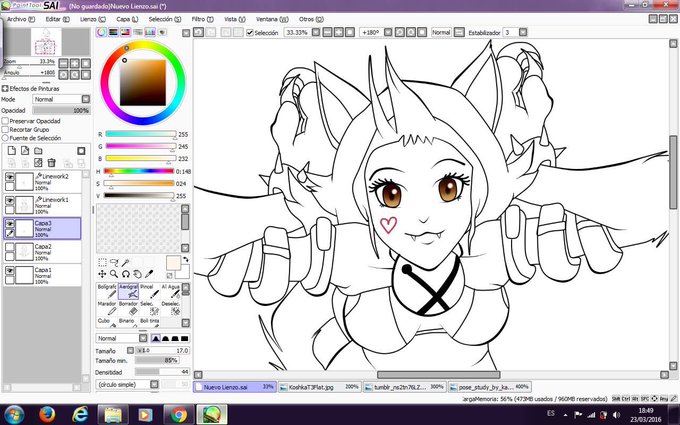The image size is (680, 425).
Task: Delete the selected layer with trash icon
Action: (x=51, y=163)
